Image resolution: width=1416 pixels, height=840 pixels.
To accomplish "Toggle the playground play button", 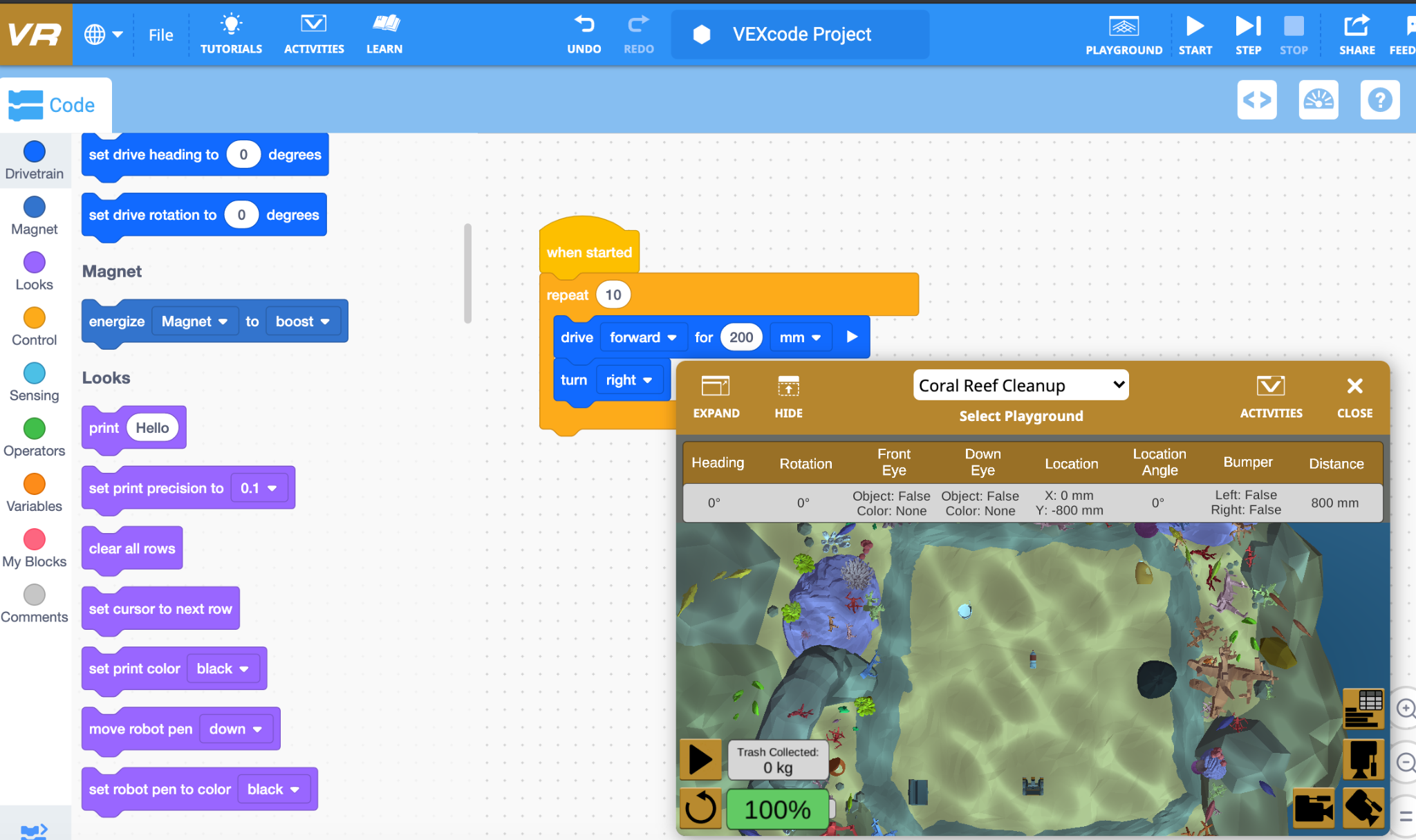I will [x=700, y=758].
